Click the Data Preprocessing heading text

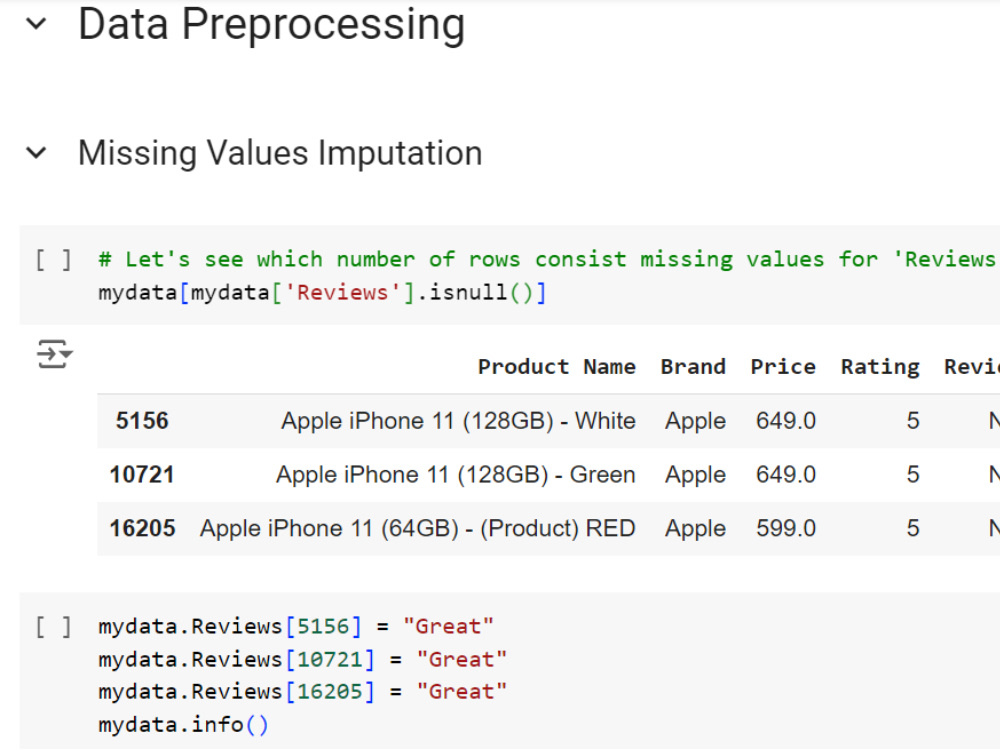click(x=270, y=24)
